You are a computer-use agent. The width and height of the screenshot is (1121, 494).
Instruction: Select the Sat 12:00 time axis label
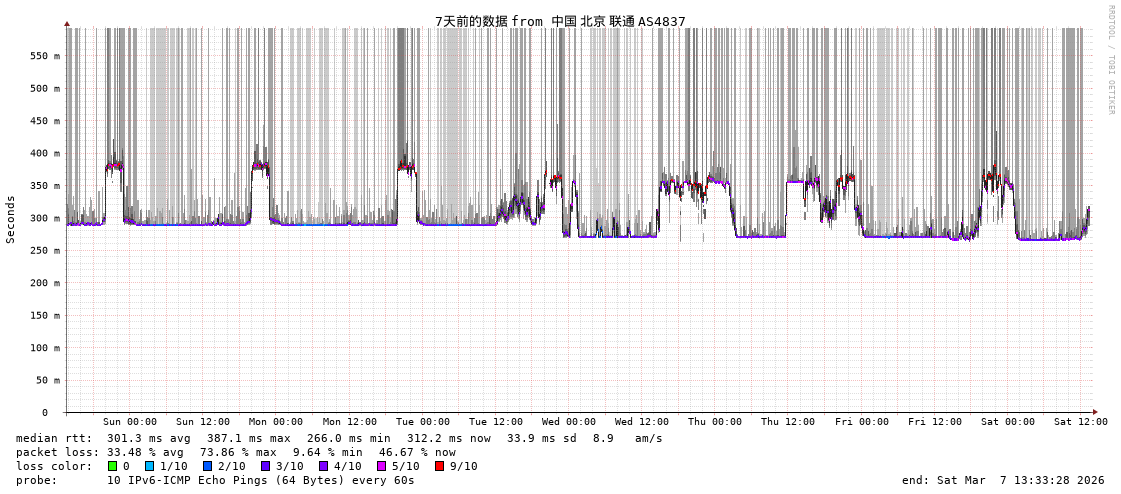pos(1080,422)
